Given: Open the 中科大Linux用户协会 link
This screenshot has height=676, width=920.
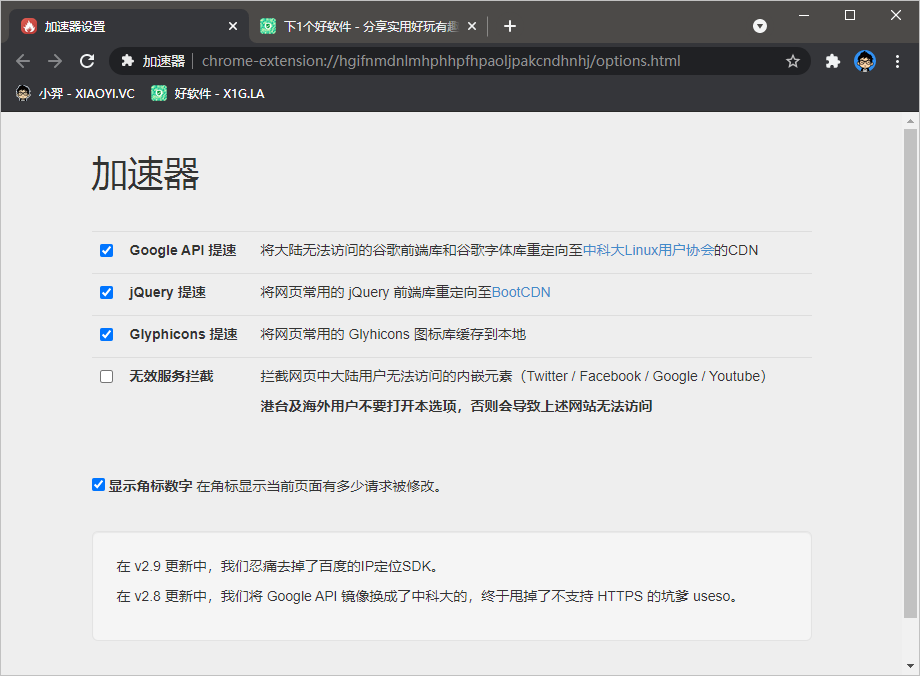Looking at the screenshot, I should click(x=648, y=251).
